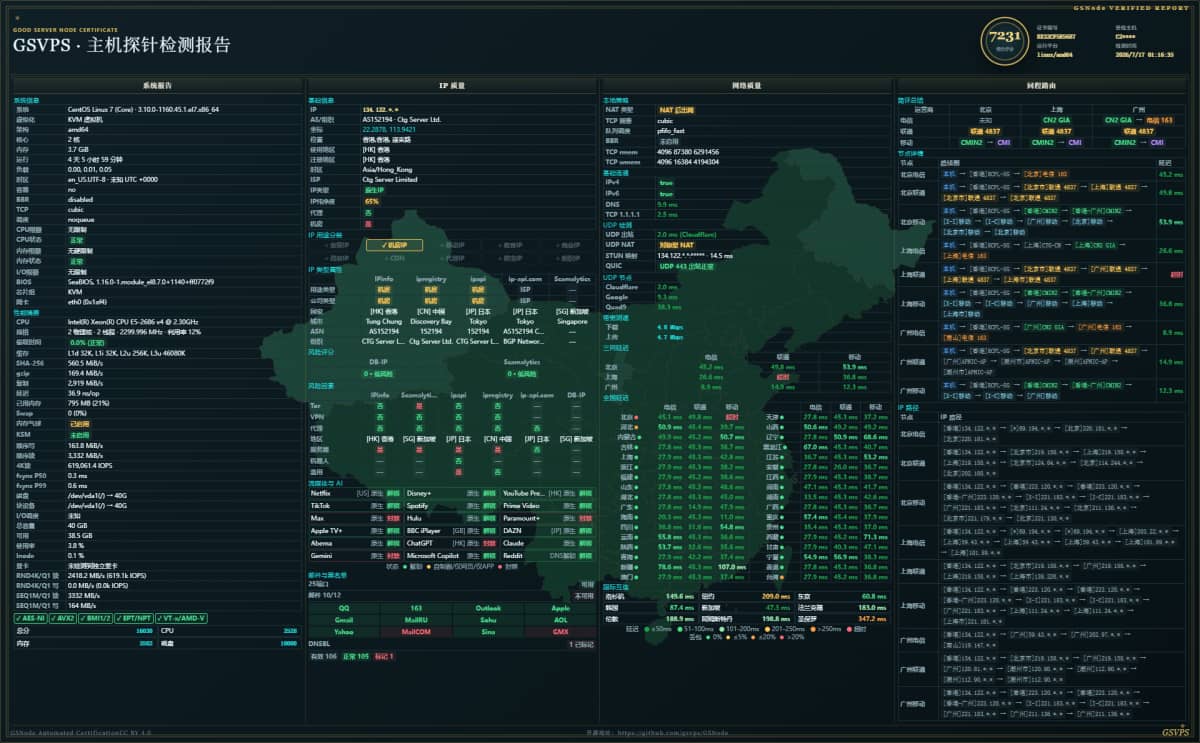The width and height of the screenshot is (1200, 743).
Task: Click the Sohu mail provider cell
Action: coord(488,620)
